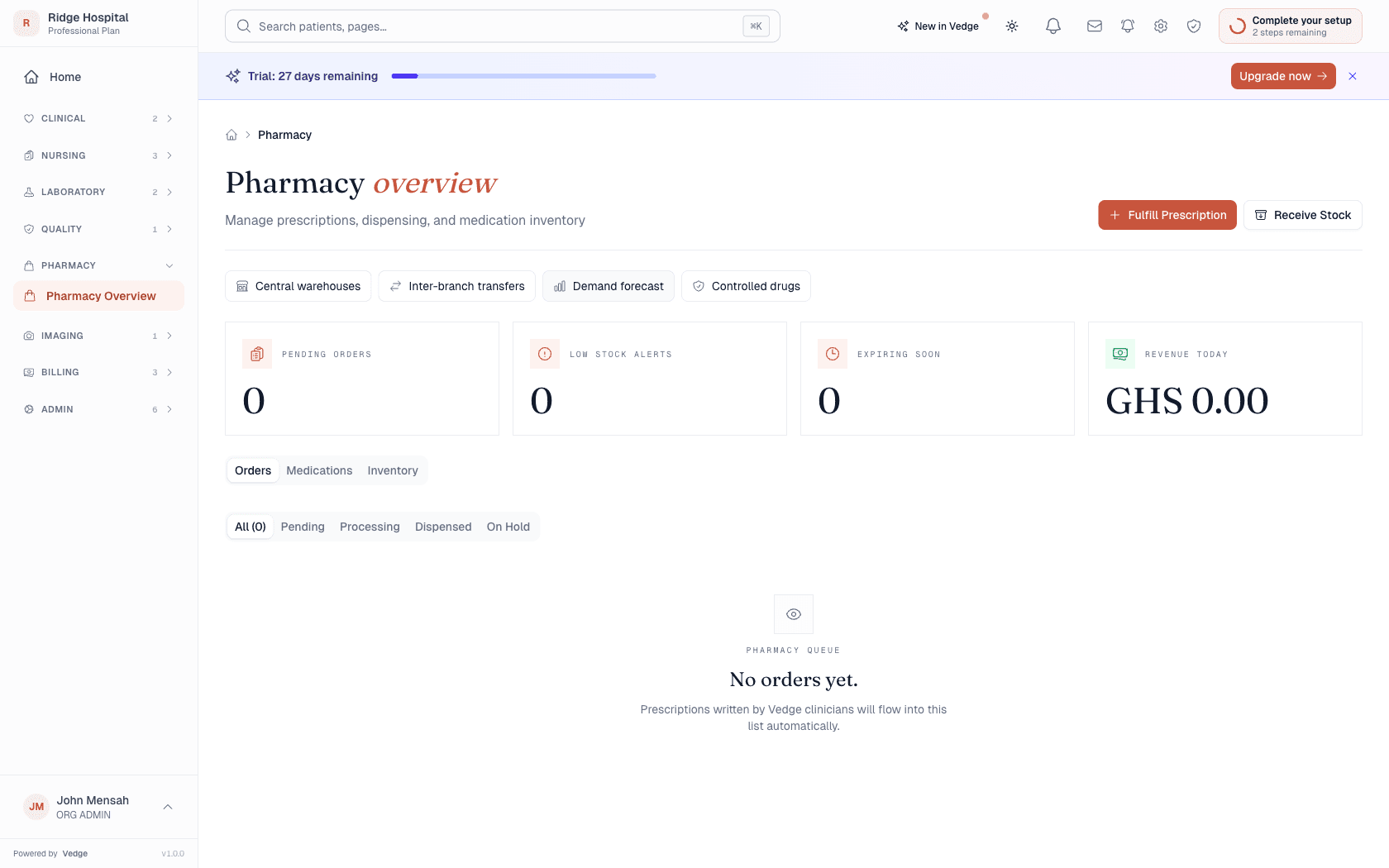Open Controlled drugs
Viewport: 1389px width, 868px height.
(746, 286)
